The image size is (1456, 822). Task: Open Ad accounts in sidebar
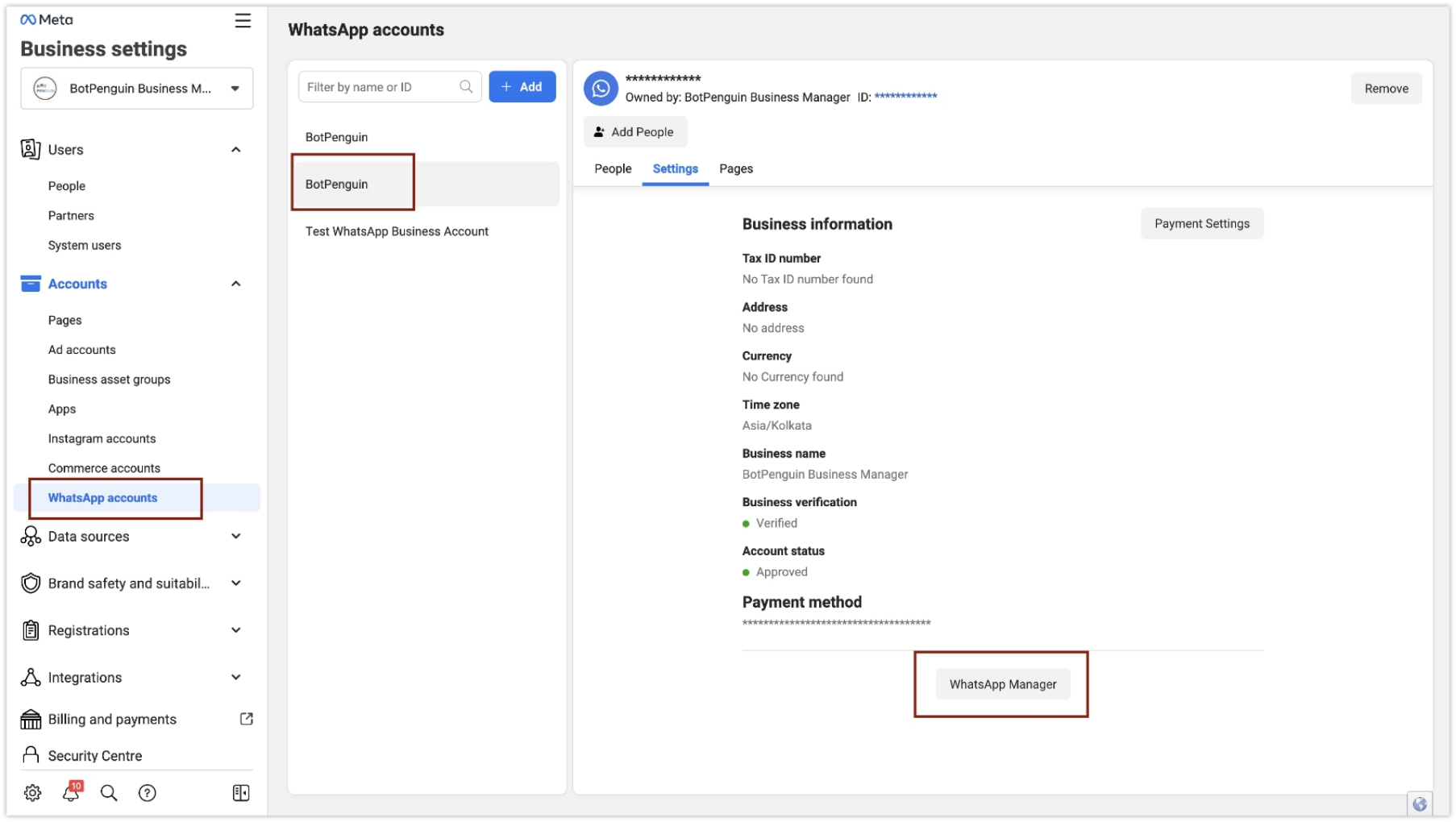click(x=81, y=350)
